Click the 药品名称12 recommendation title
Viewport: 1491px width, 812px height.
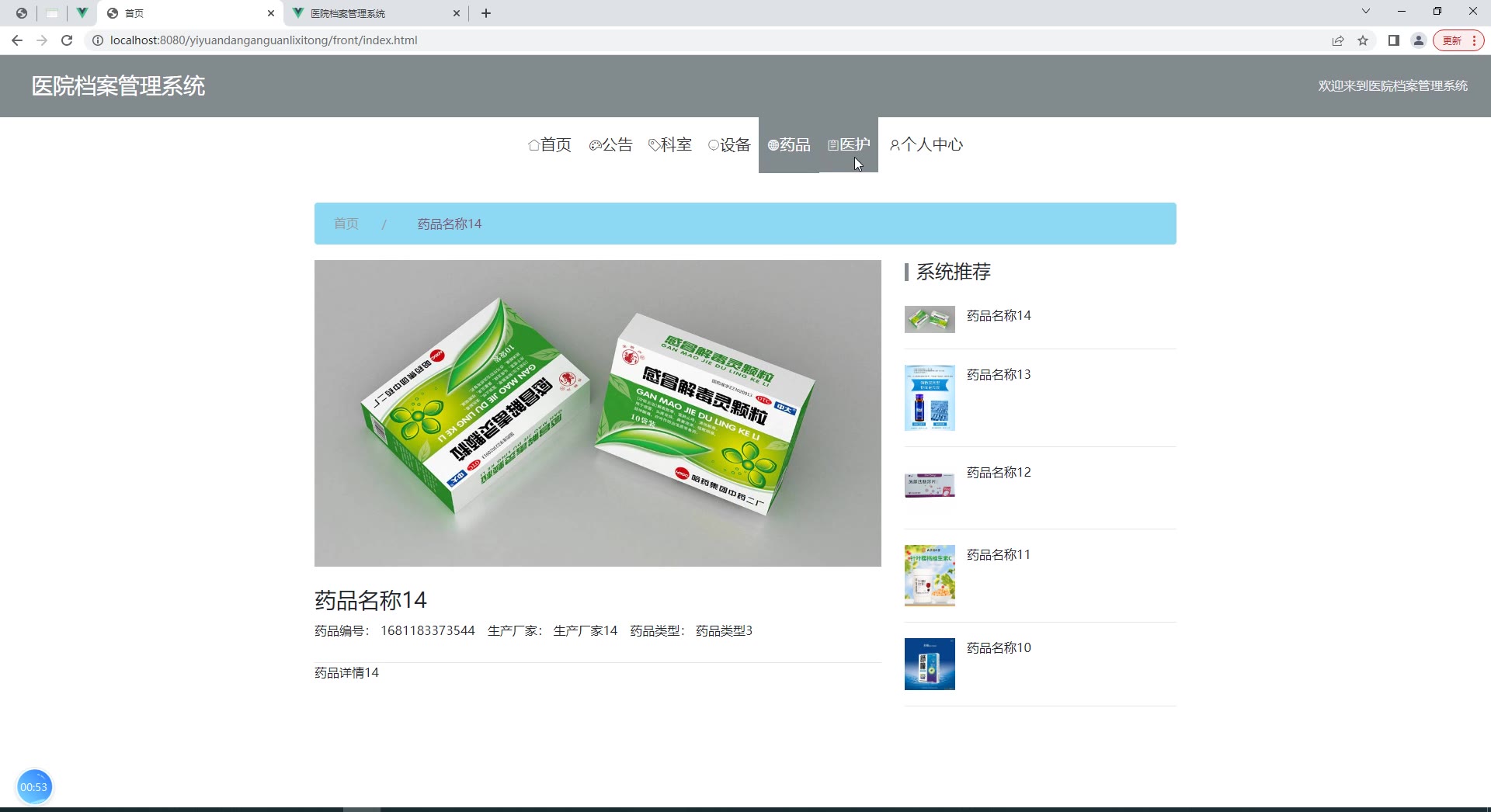coord(999,472)
